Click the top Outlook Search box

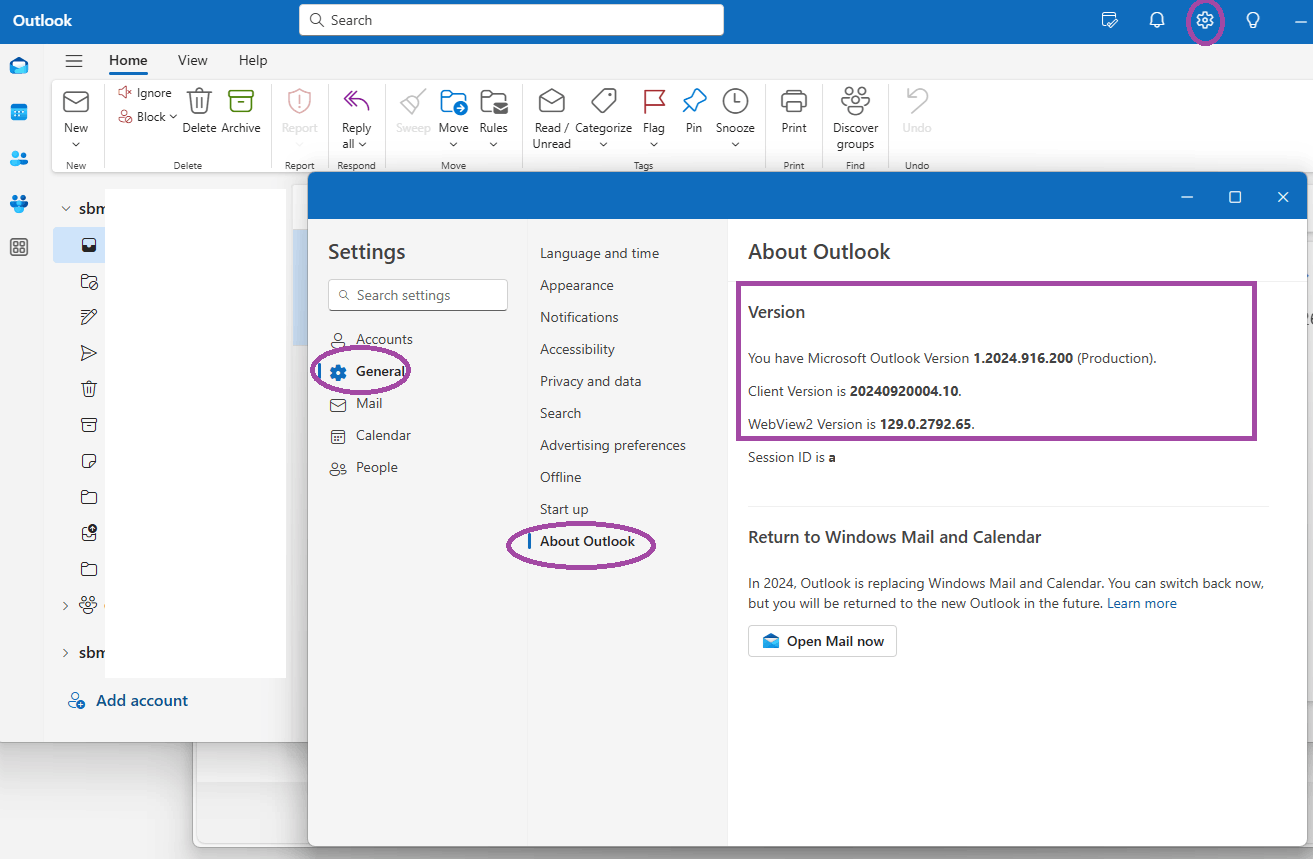pos(511,20)
